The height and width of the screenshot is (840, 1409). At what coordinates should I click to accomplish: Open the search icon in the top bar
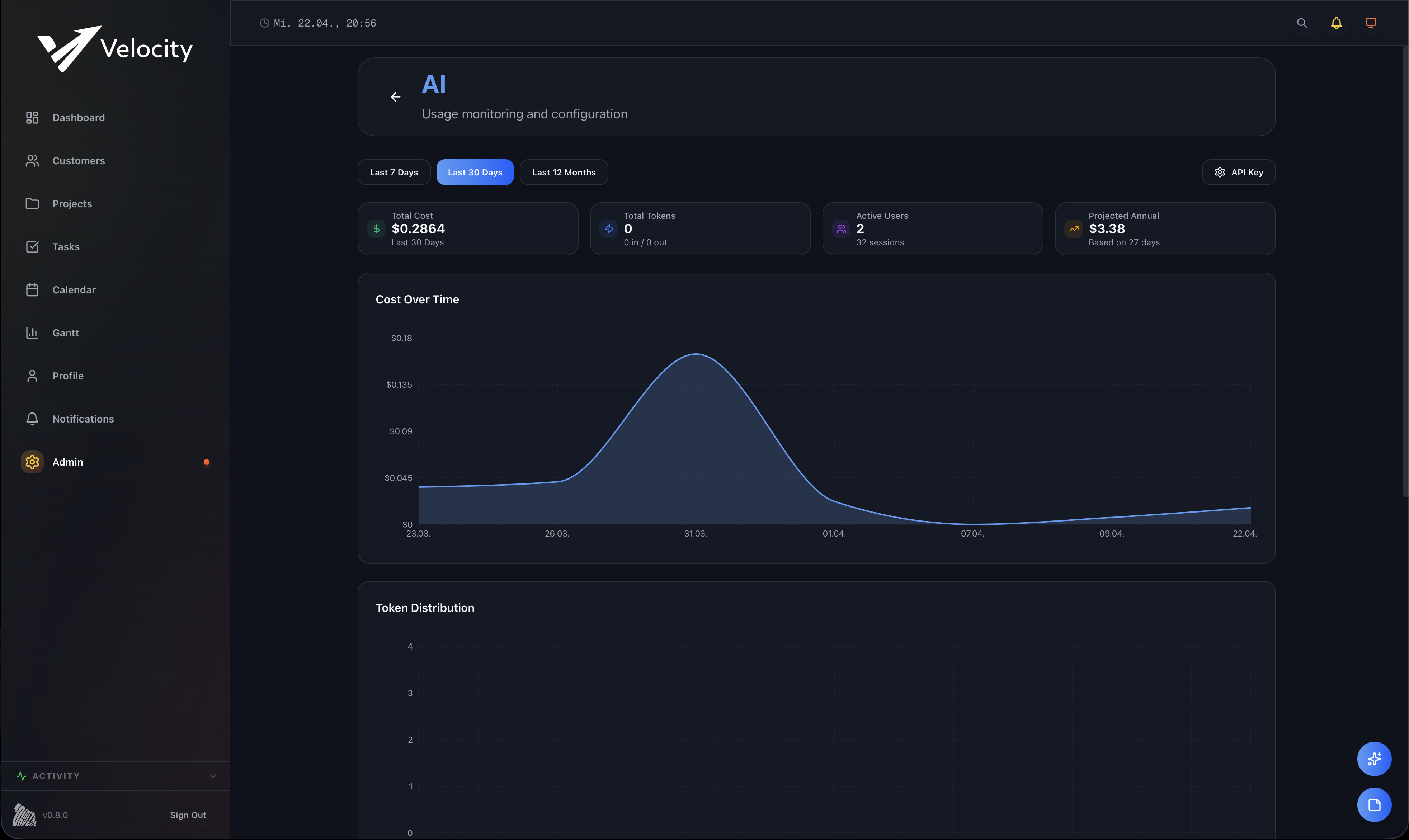(x=1302, y=23)
